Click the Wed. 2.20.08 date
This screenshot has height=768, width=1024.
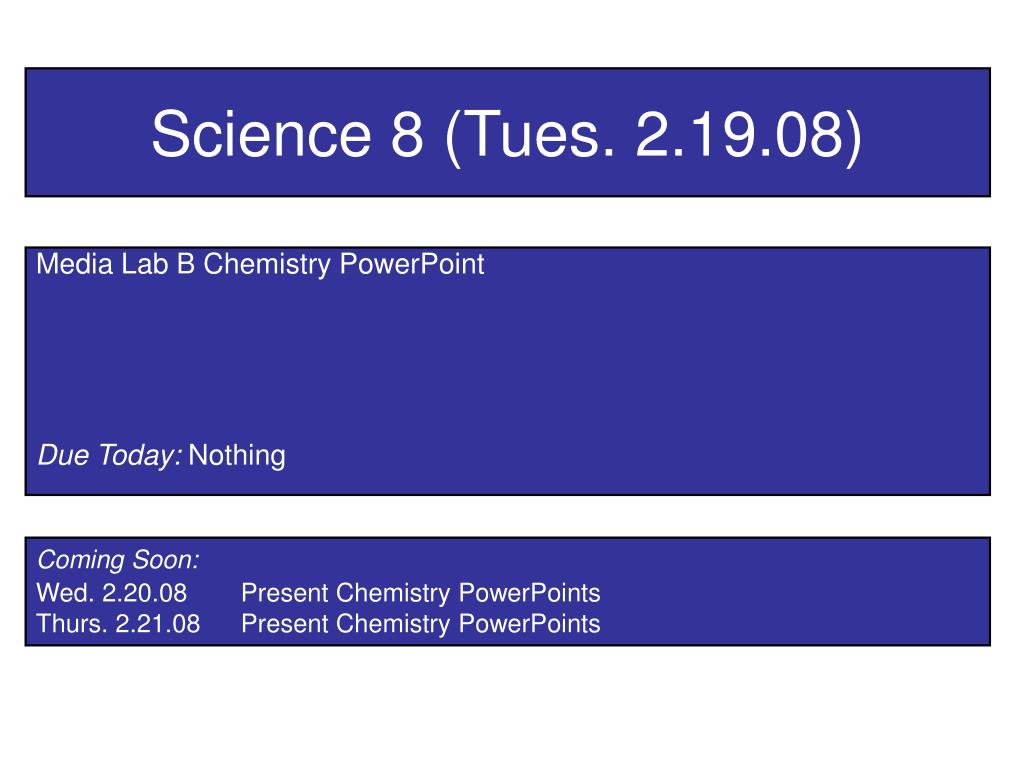point(112,593)
